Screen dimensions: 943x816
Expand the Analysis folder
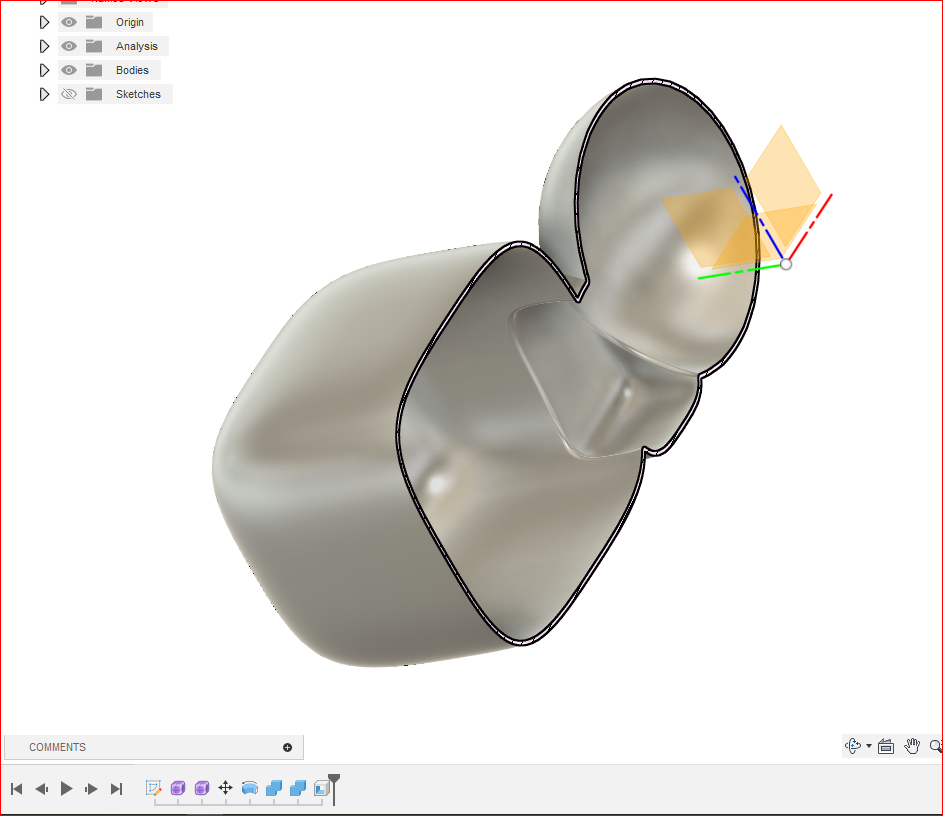click(44, 46)
